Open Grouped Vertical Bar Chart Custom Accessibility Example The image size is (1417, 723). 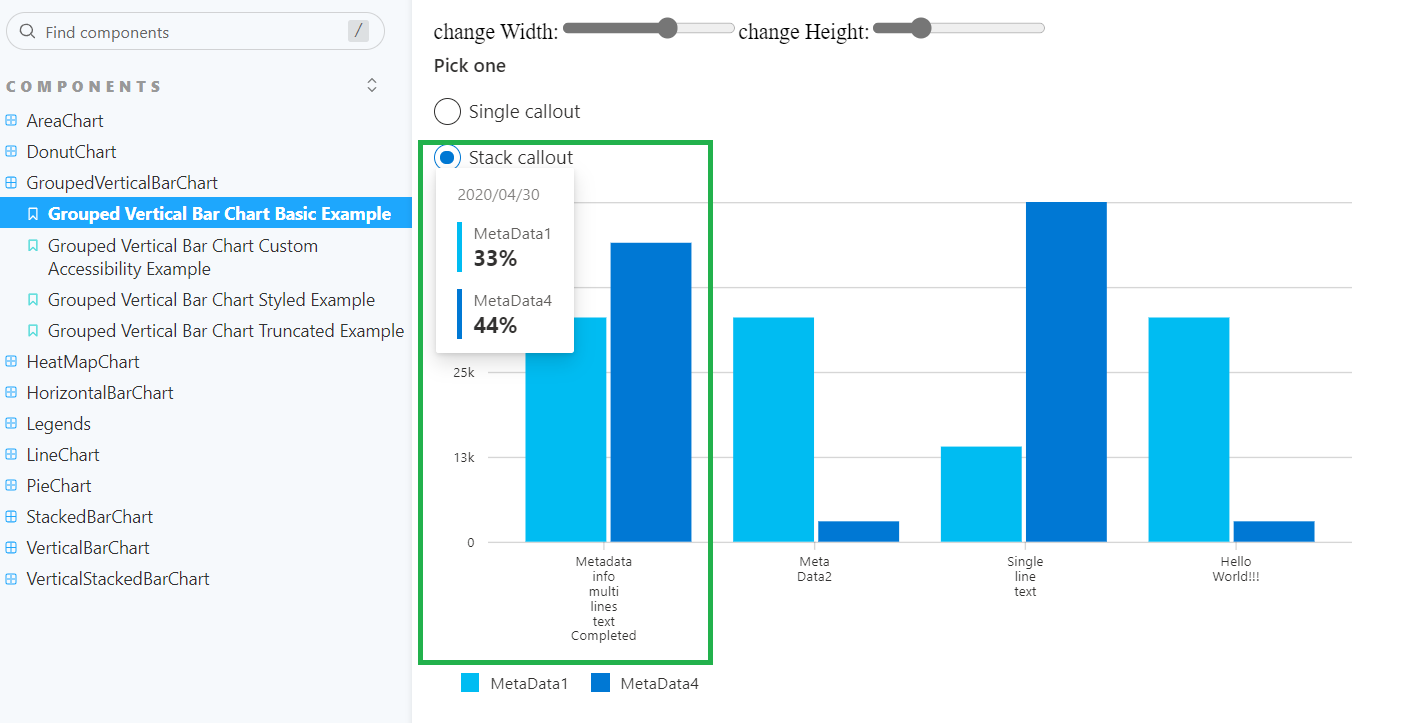point(184,257)
